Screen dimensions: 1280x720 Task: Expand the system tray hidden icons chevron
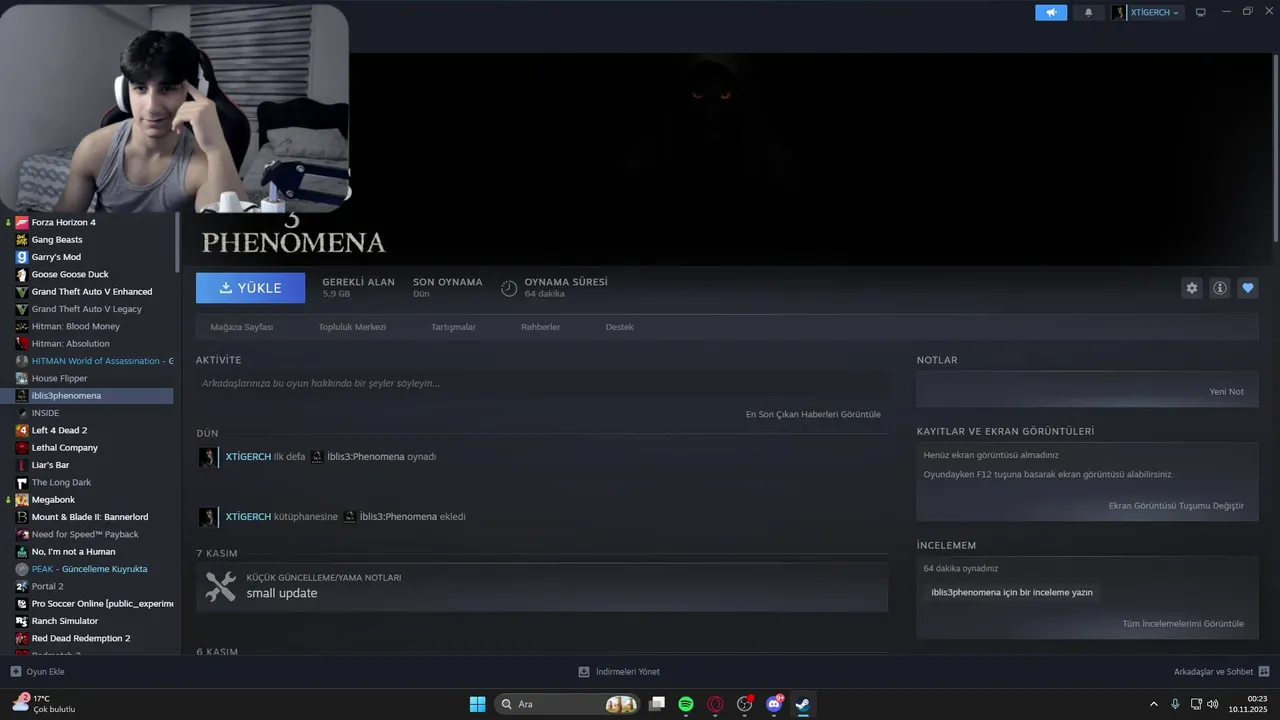(1154, 704)
